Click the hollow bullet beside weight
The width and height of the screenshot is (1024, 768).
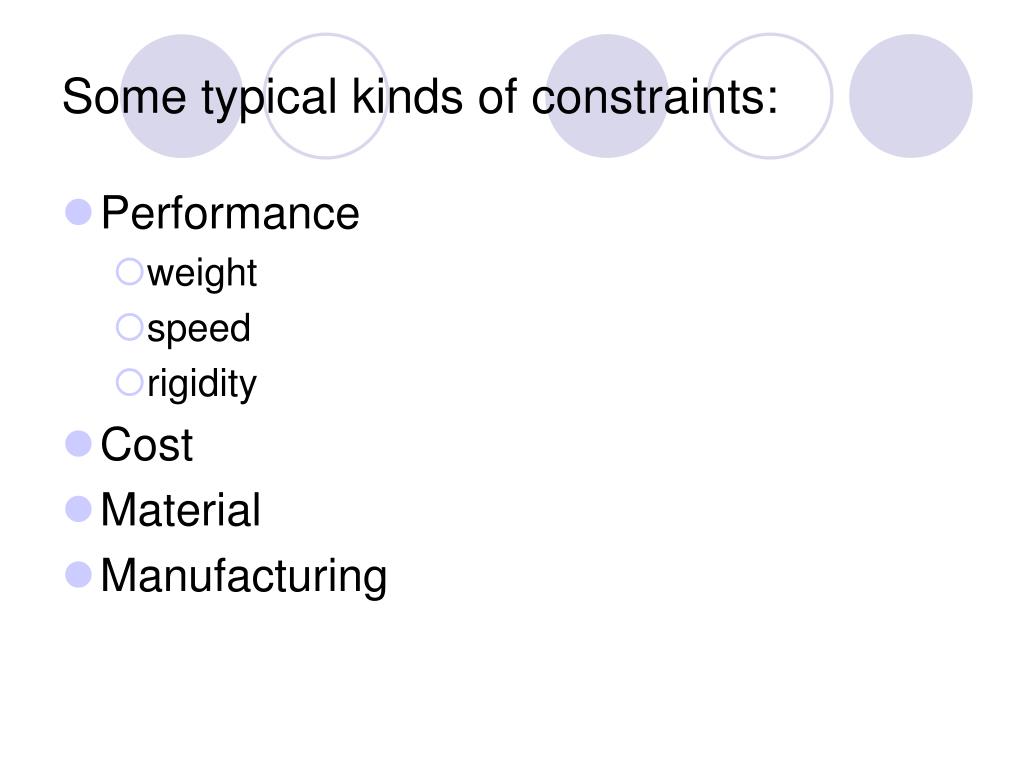(x=129, y=272)
